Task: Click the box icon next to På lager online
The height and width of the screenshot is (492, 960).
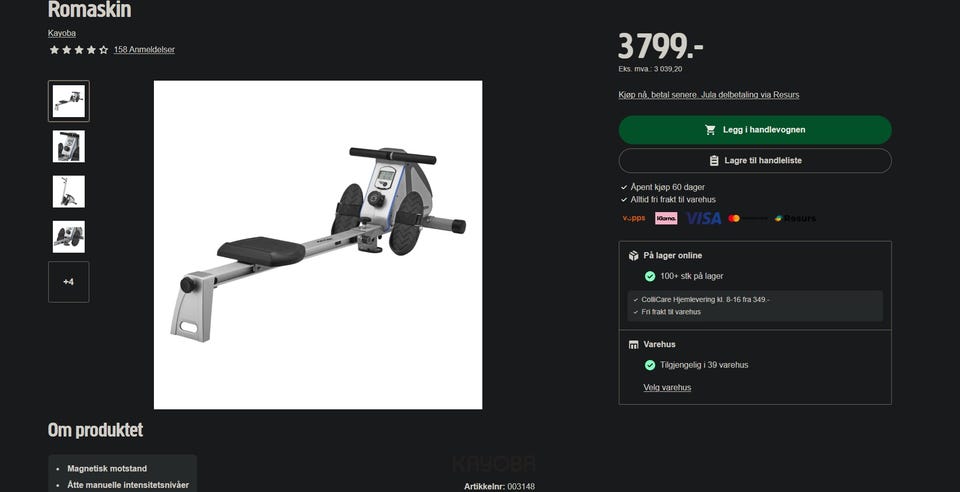Action: pyautogui.click(x=634, y=256)
